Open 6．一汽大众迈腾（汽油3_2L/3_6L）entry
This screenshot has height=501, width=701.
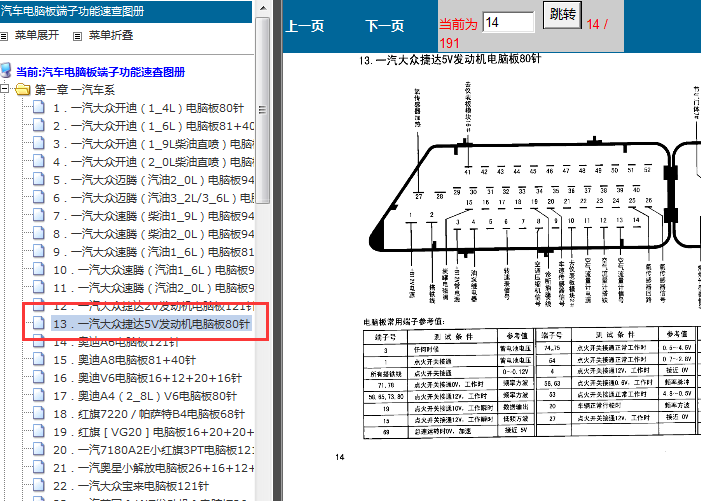click(153, 198)
